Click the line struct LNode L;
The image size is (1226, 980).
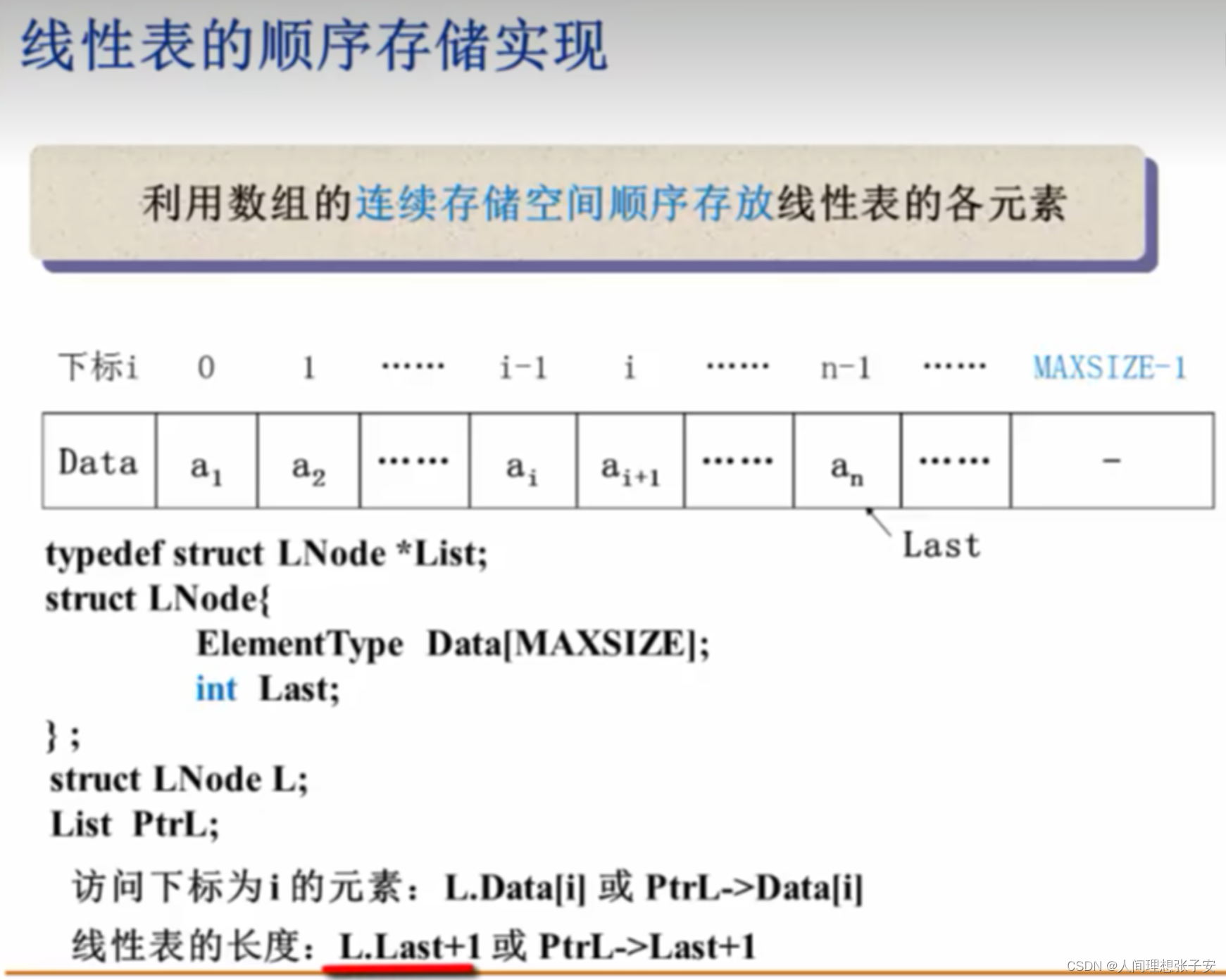[x=179, y=780]
